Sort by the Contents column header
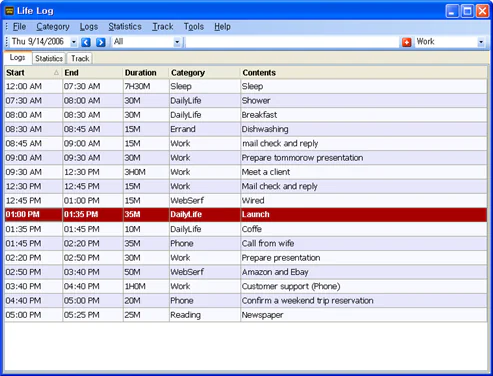Viewport: 493px width, 376px height. pos(364,73)
